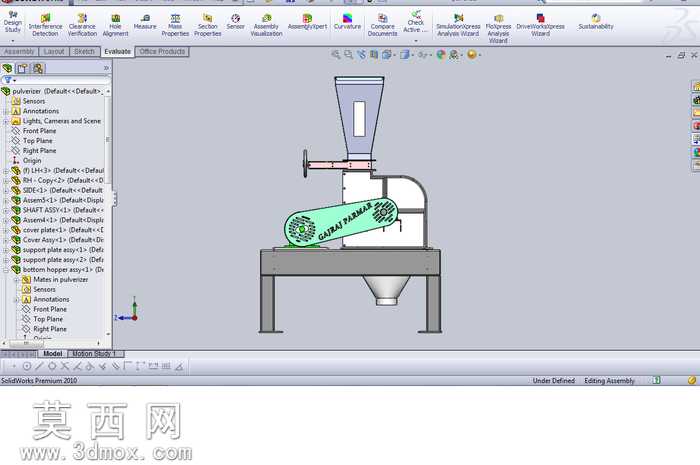Expand the SHAFT ASSY<1> component

(x=6, y=210)
